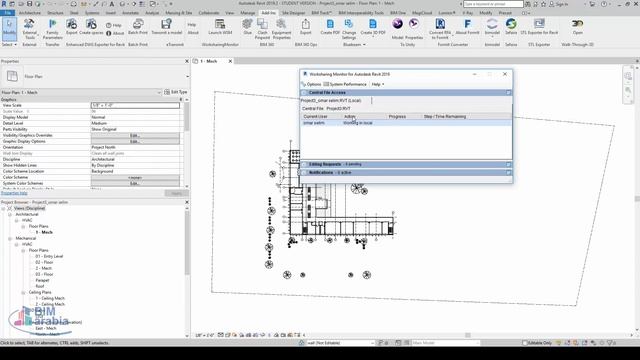
Task: Open the About FormIt icon
Action: point(467,27)
